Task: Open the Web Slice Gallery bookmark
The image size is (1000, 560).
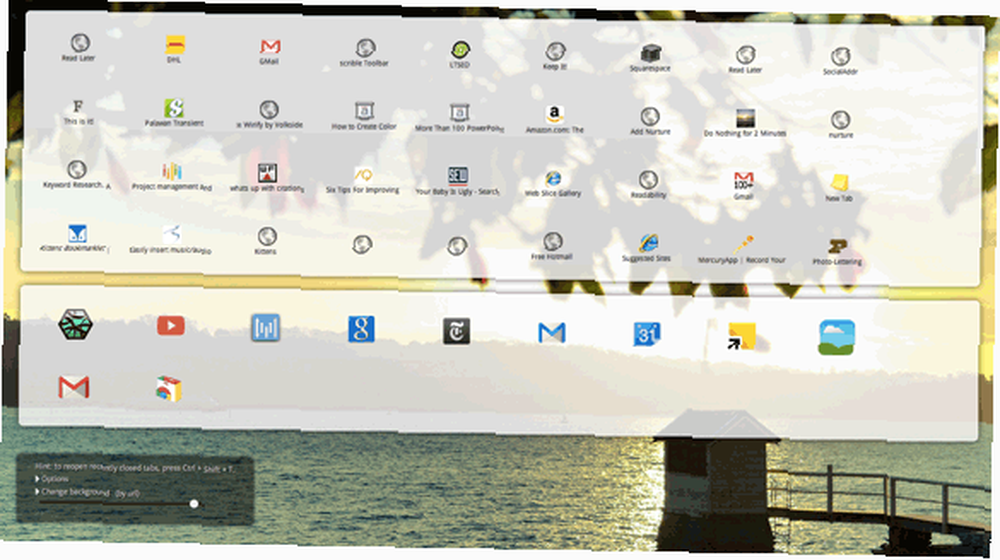Action: 553,183
